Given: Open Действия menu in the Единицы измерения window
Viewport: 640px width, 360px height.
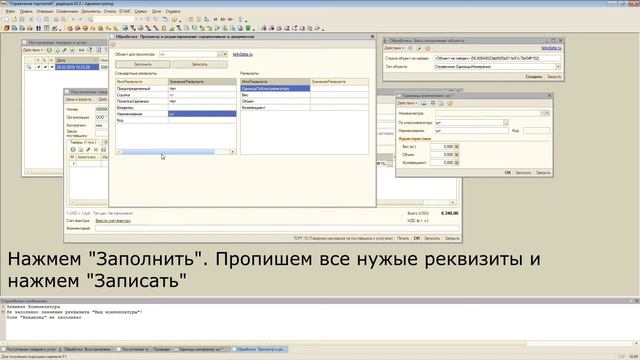Looking at the screenshot, I should [x=407, y=103].
